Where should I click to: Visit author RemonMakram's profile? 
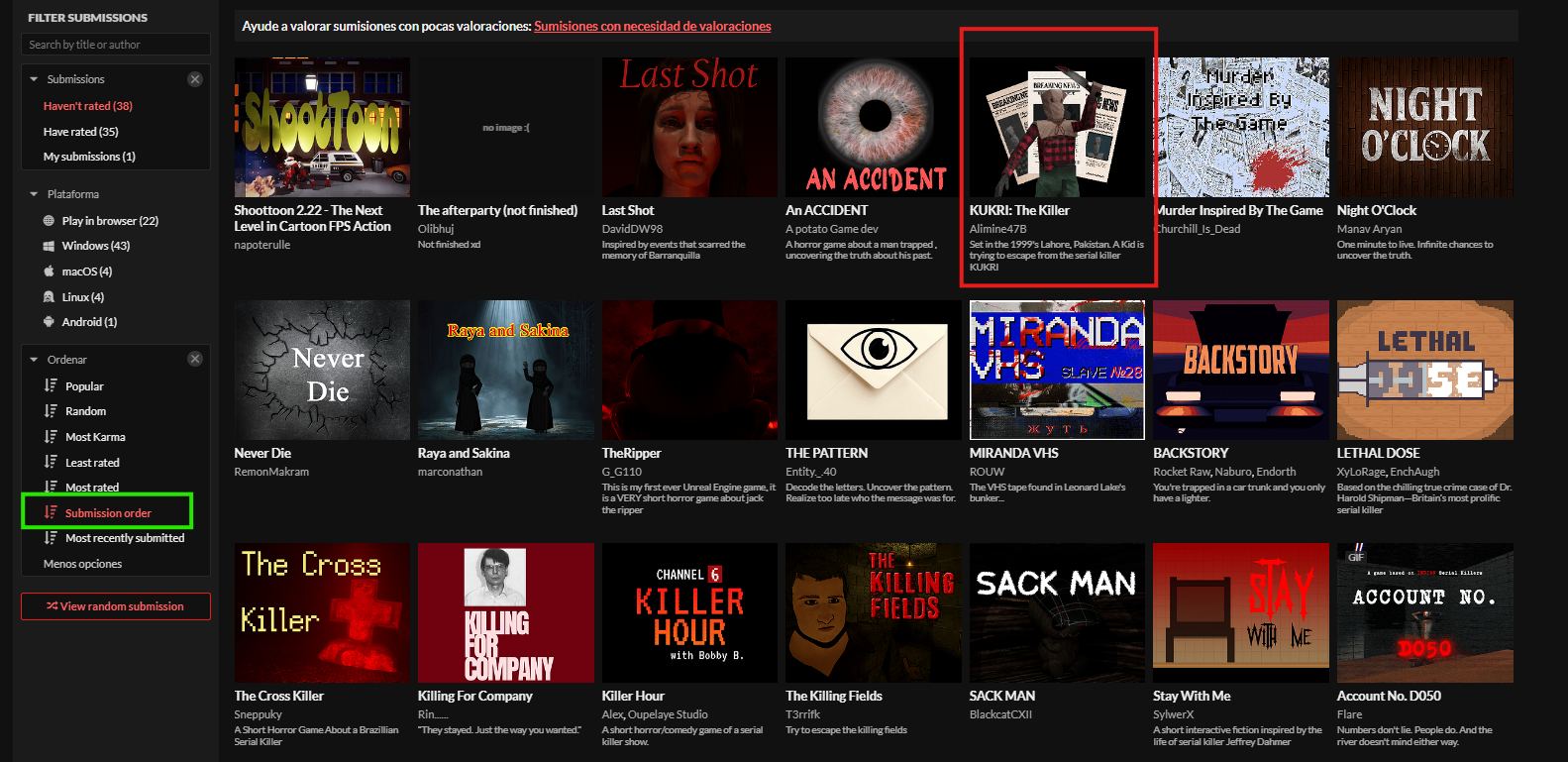271,472
